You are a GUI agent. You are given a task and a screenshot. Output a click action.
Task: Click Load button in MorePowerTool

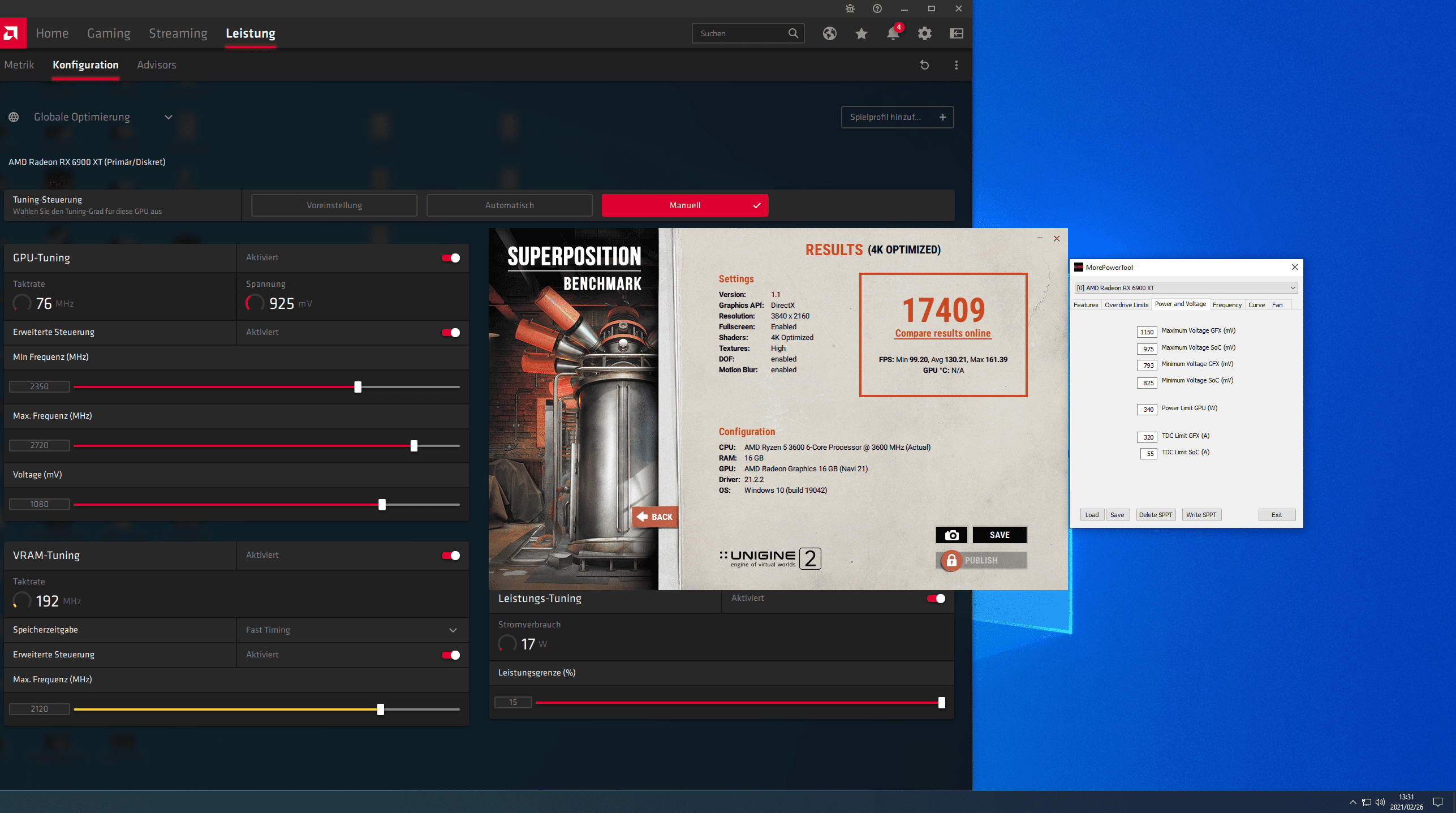[x=1092, y=515]
